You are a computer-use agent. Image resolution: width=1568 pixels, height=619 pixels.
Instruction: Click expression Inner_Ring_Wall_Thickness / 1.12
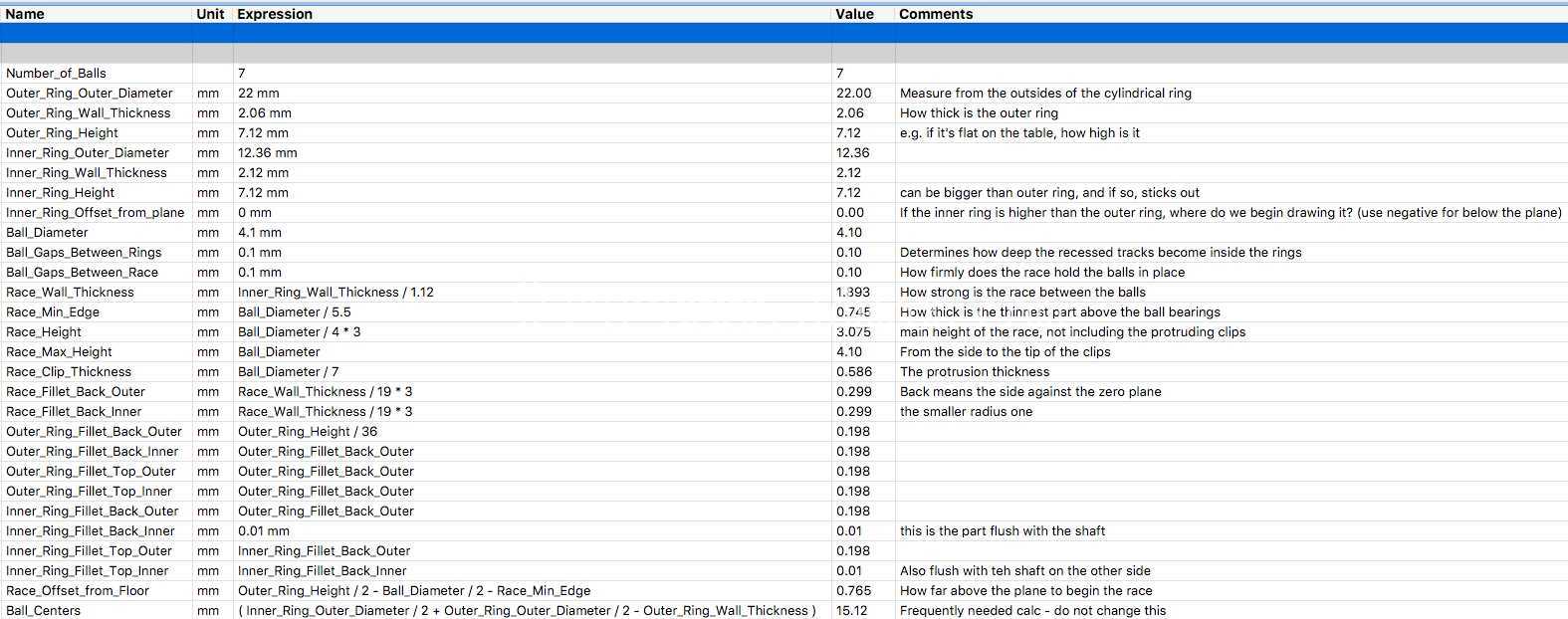pyautogui.click(x=336, y=292)
